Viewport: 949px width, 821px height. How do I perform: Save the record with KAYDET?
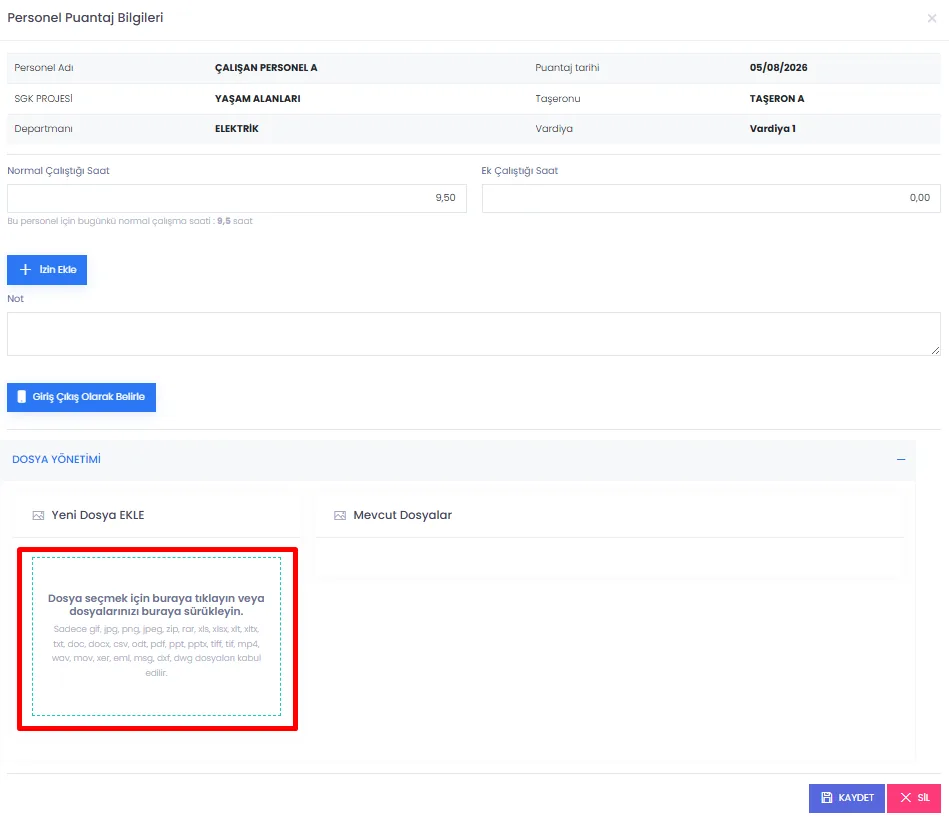coord(847,798)
